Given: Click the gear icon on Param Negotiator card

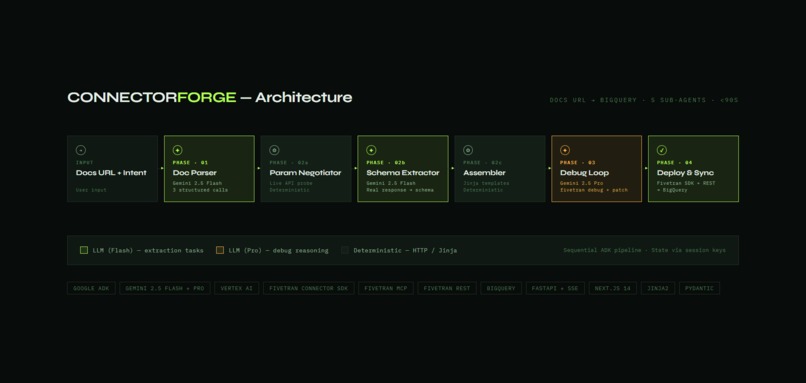Looking at the screenshot, I should tap(274, 150).
